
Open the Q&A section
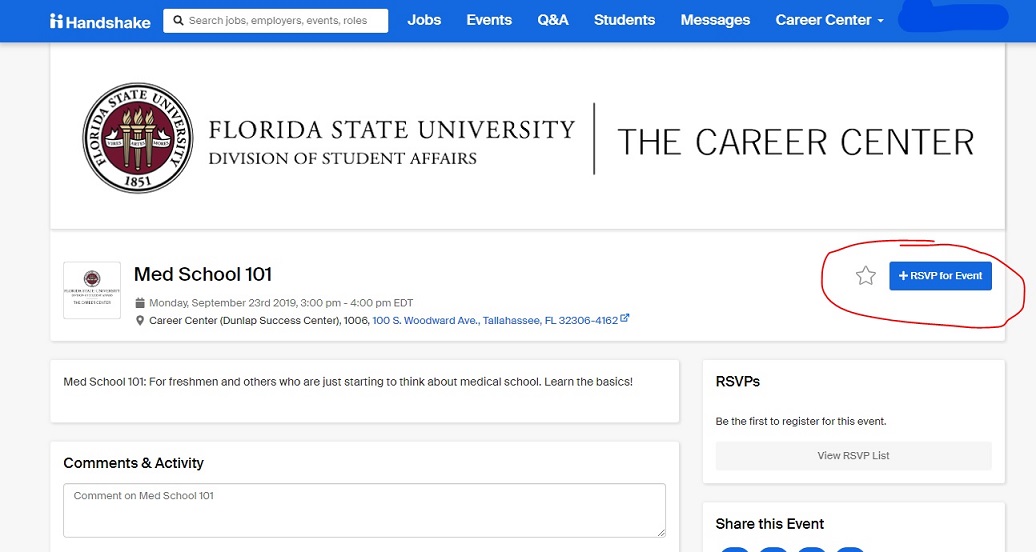[x=553, y=20]
